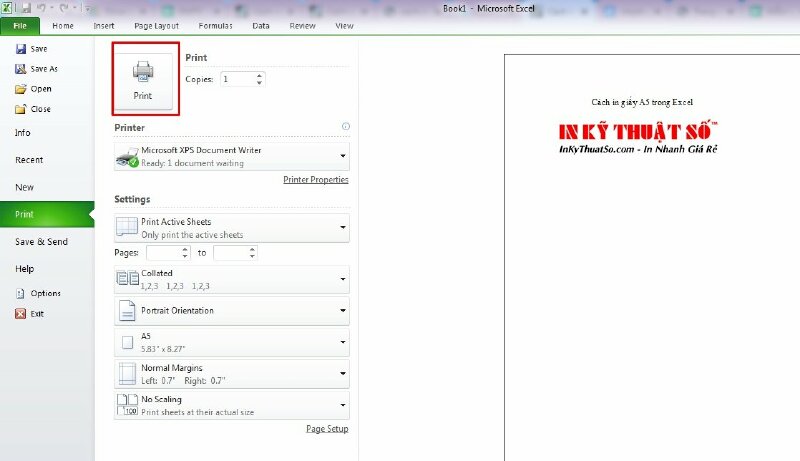Click the Pages from field up arrow
This screenshot has height=461, width=800.
(185, 249)
